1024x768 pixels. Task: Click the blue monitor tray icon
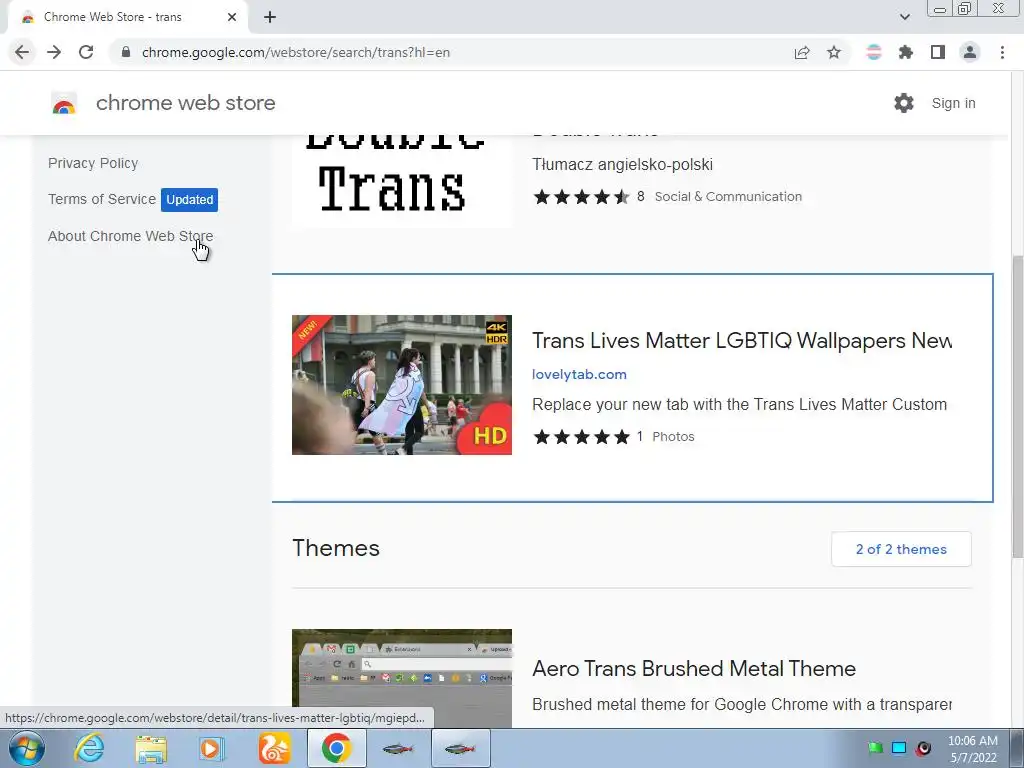click(899, 748)
